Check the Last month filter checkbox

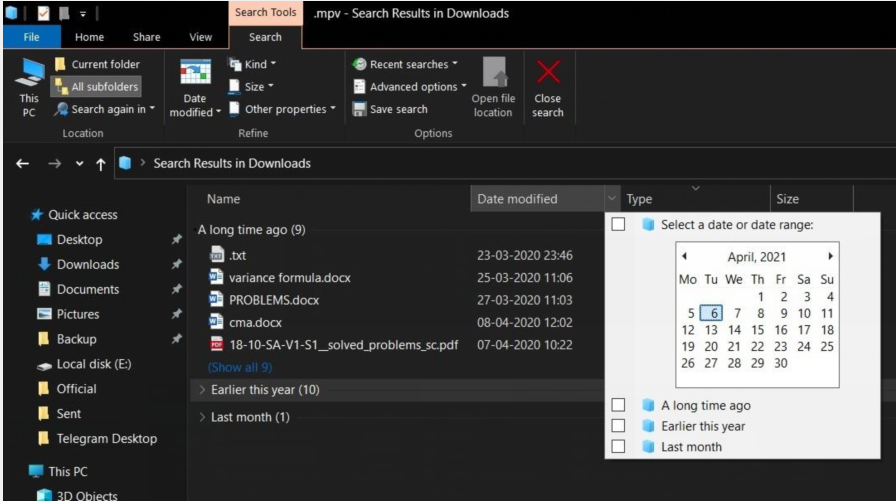[x=618, y=446]
